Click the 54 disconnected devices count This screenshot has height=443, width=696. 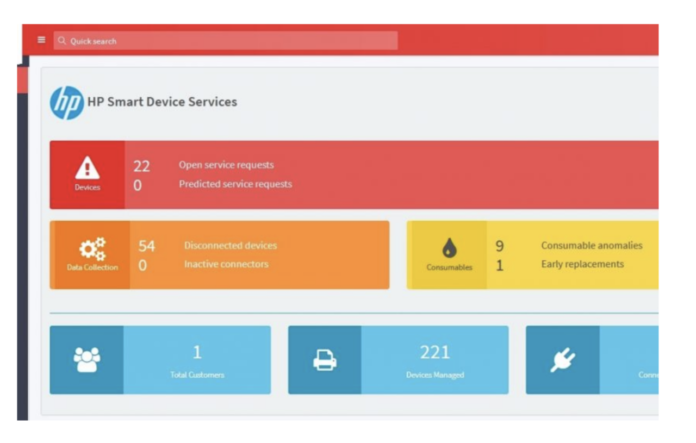pos(146,246)
